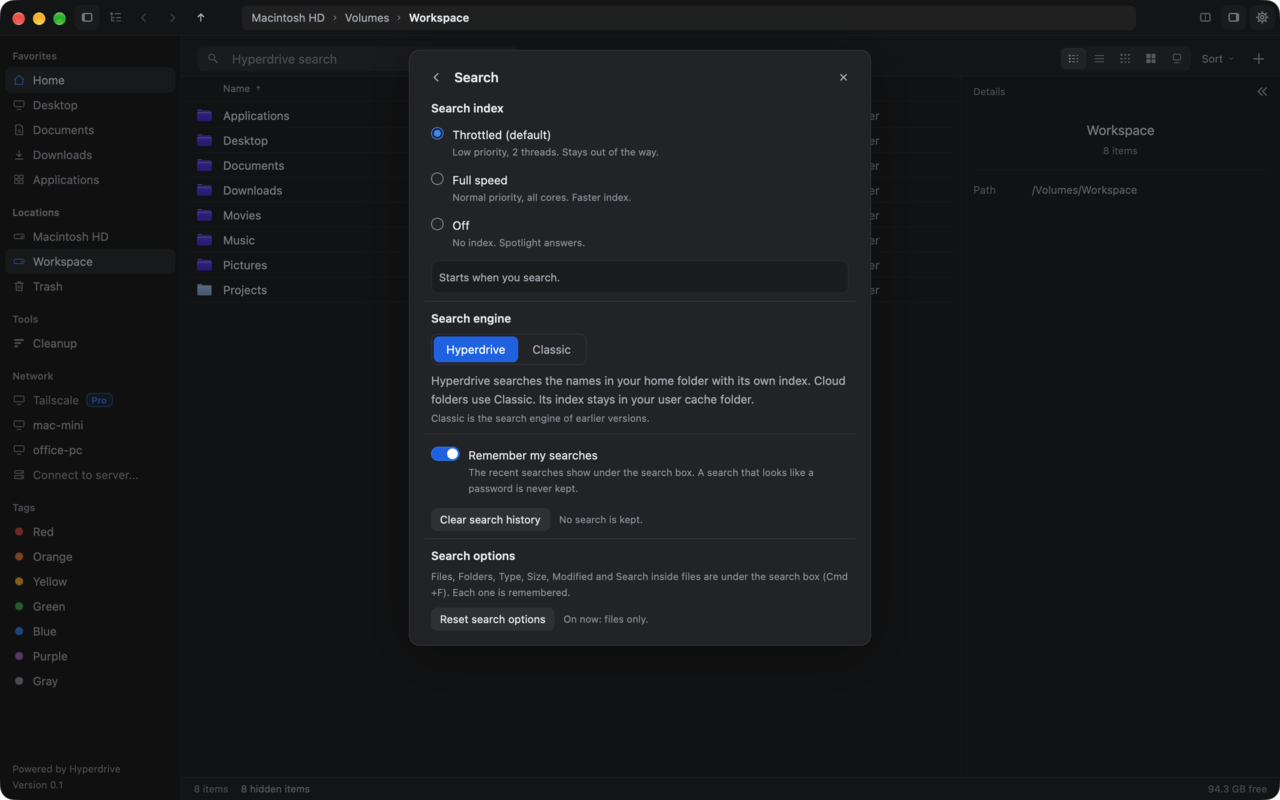Open the dual pane split view icon

pos(1205,18)
